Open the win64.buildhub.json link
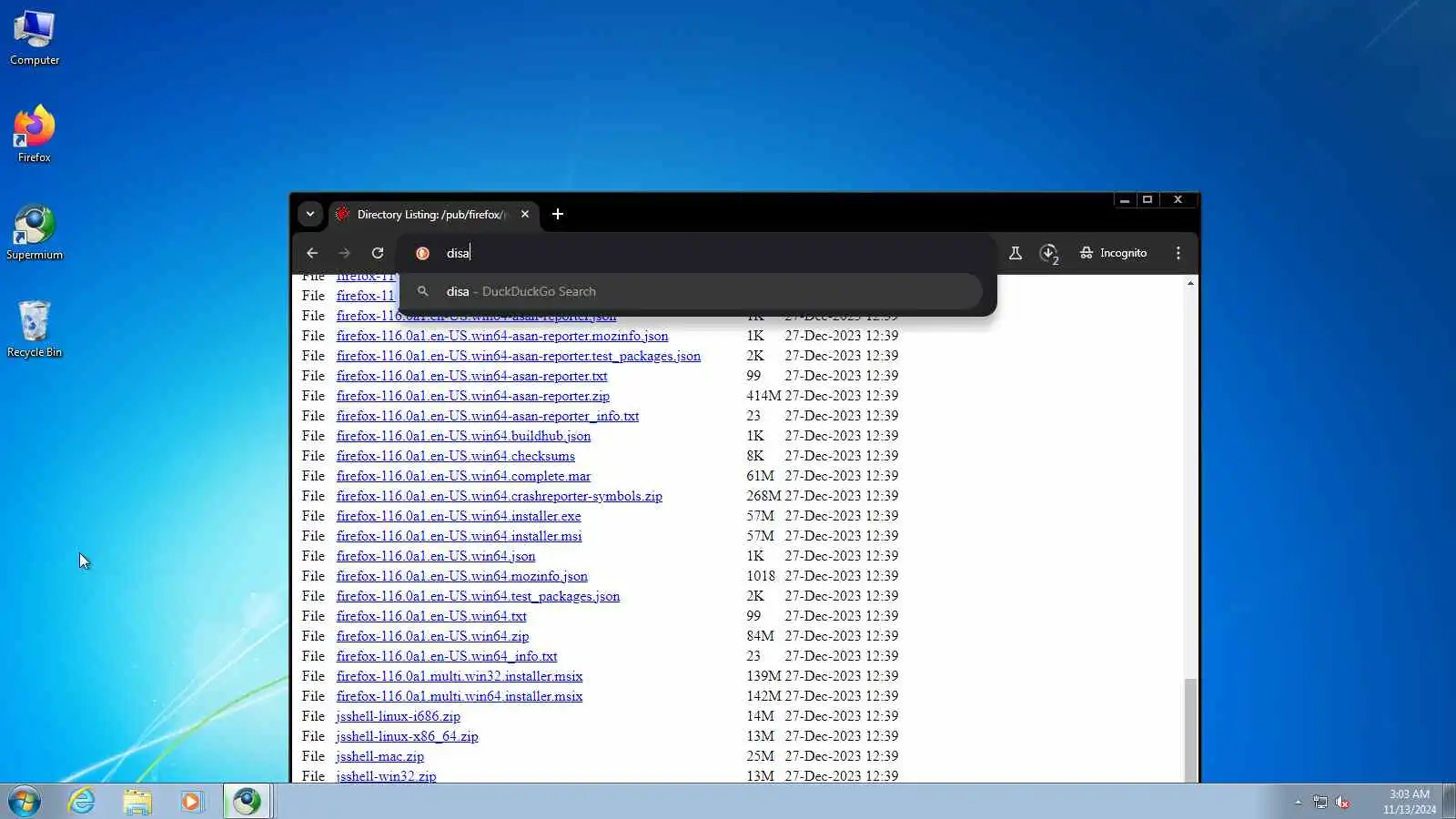 [x=463, y=436]
